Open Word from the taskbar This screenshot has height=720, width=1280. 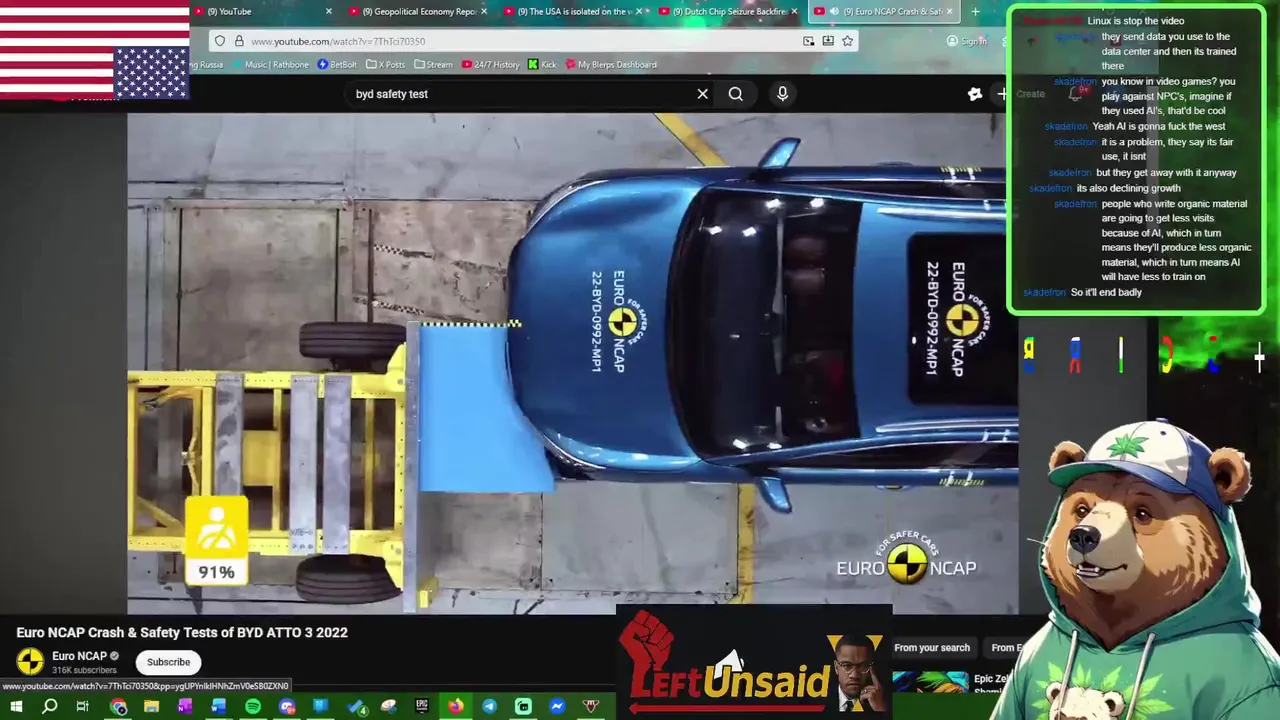[x=218, y=707]
